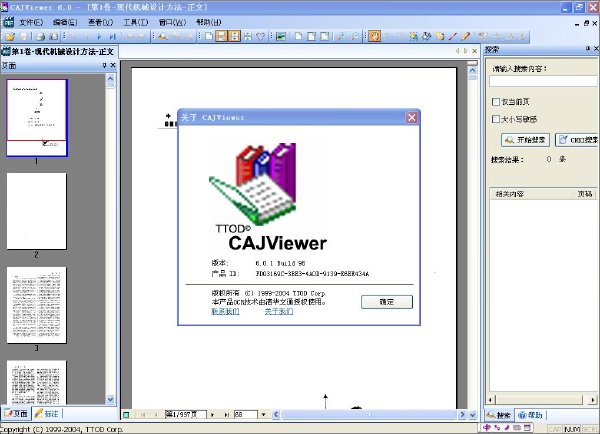Open the zoom percentage dropdown arrow

point(263,414)
